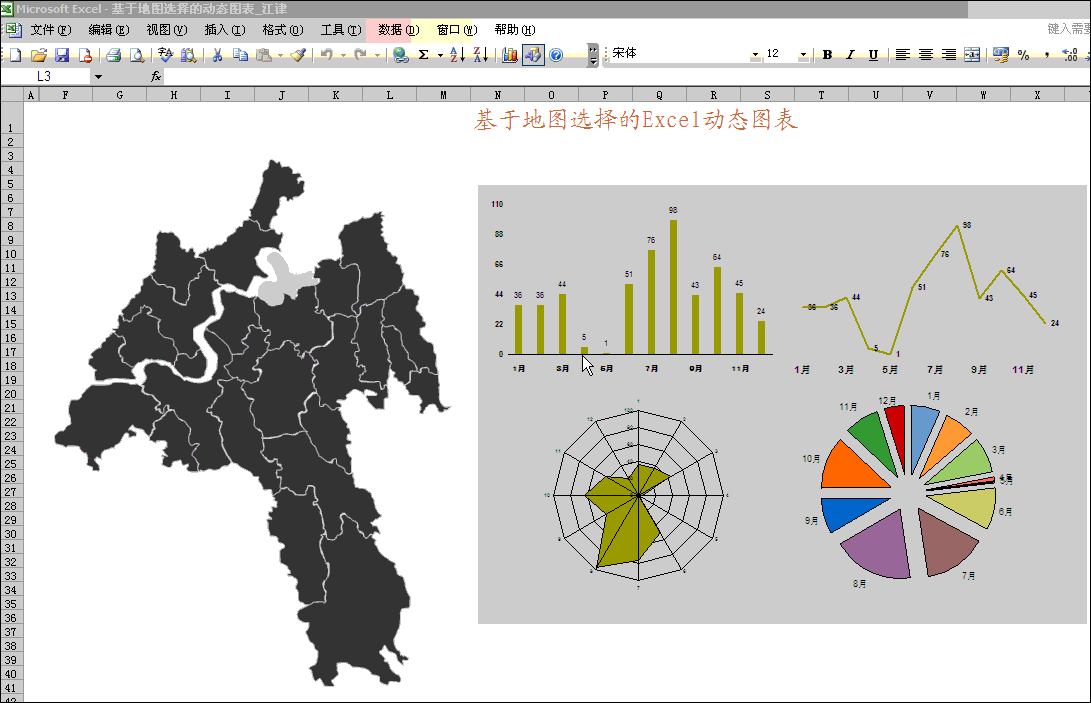The height and width of the screenshot is (703, 1091).
Task: Expand the font name dropdown
Action: (x=755, y=55)
